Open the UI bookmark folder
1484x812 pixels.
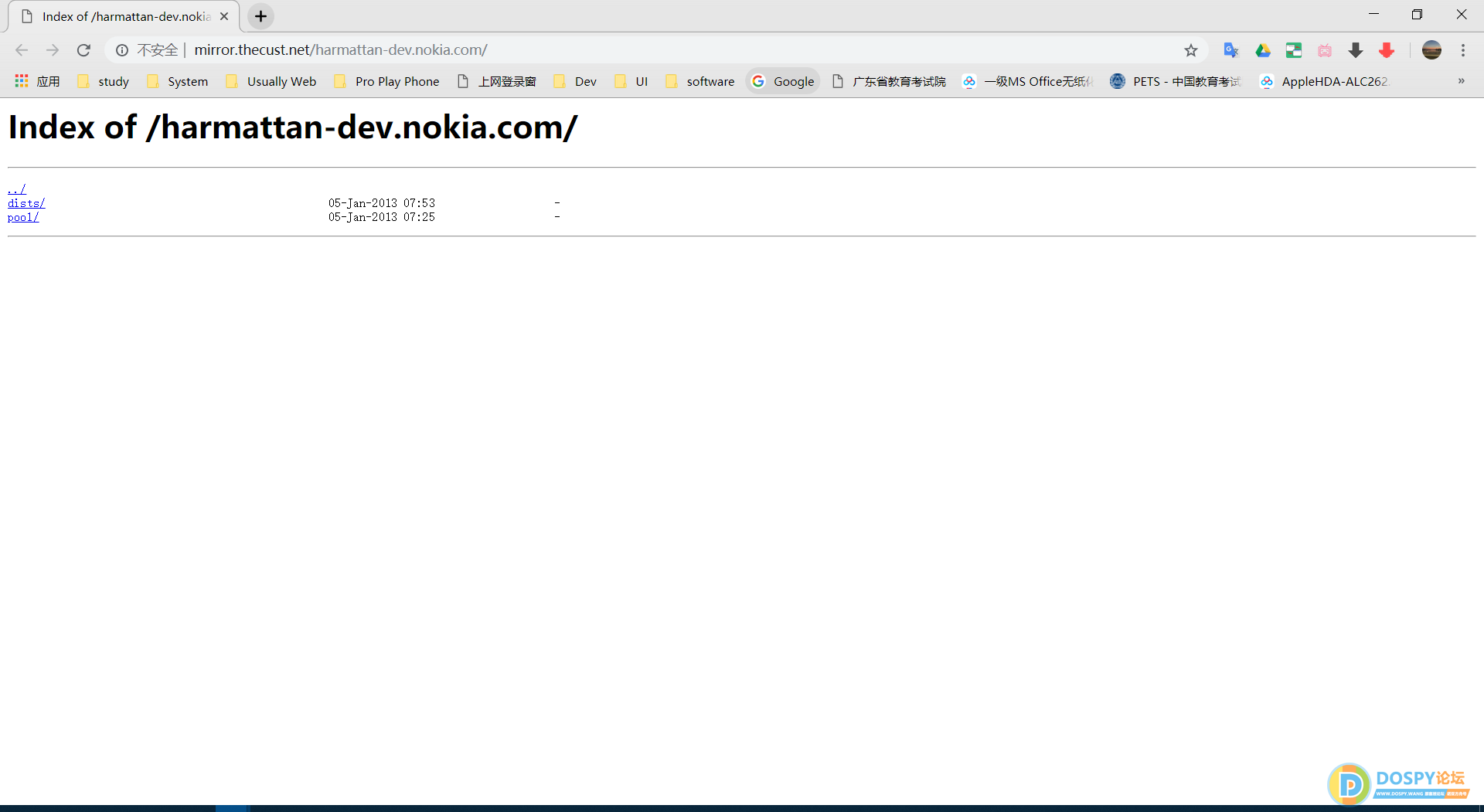point(631,81)
